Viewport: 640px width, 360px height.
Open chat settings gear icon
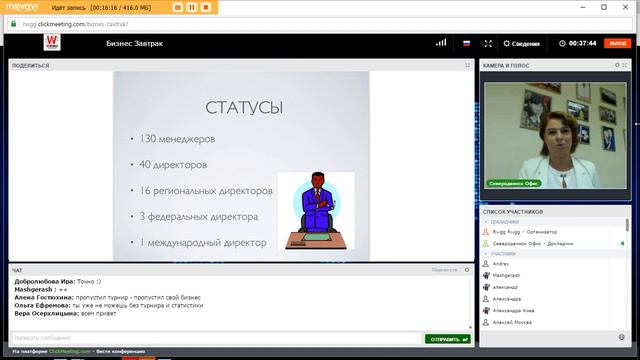(467, 270)
